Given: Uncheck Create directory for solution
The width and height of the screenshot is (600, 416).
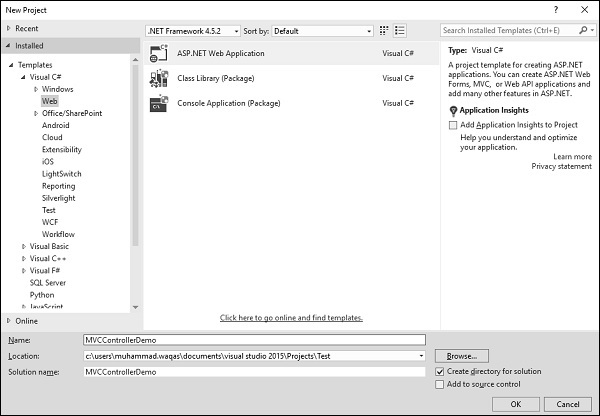Looking at the screenshot, I should 440,371.
